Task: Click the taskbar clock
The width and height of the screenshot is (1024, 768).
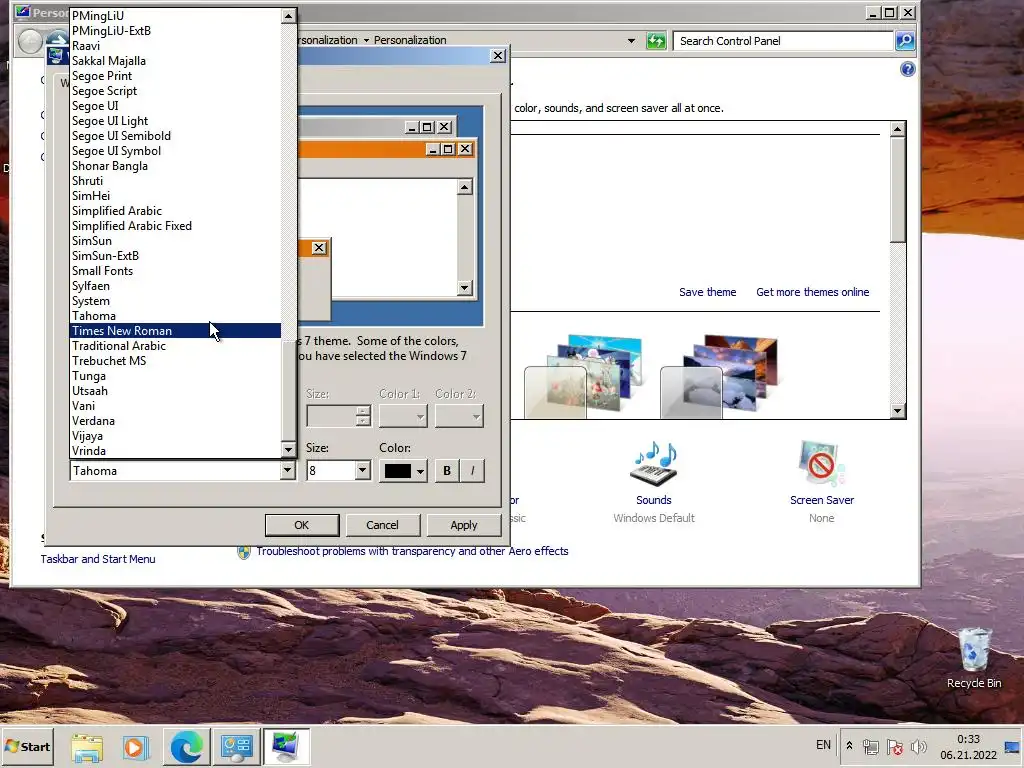Action: coord(968,746)
